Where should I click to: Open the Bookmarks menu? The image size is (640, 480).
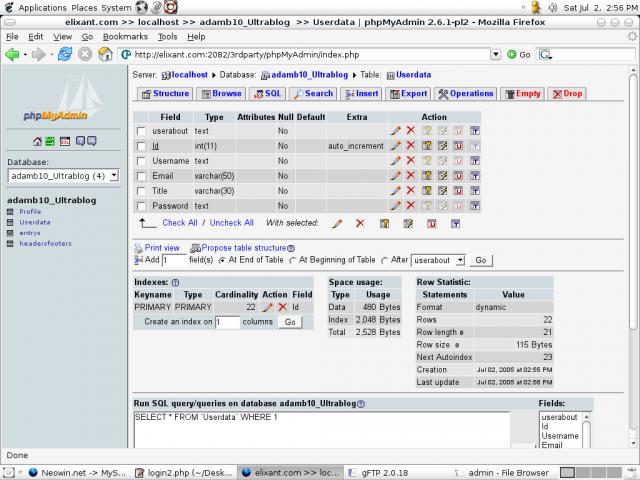[x=125, y=37]
